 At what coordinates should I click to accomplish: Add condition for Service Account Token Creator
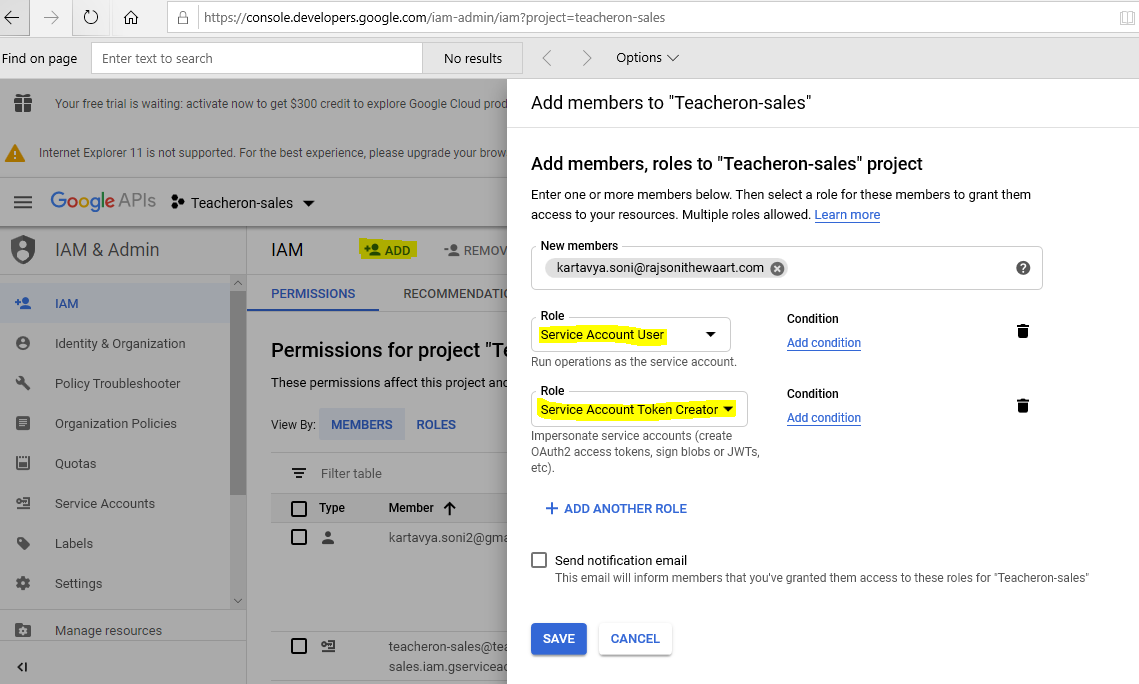point(824,418)
